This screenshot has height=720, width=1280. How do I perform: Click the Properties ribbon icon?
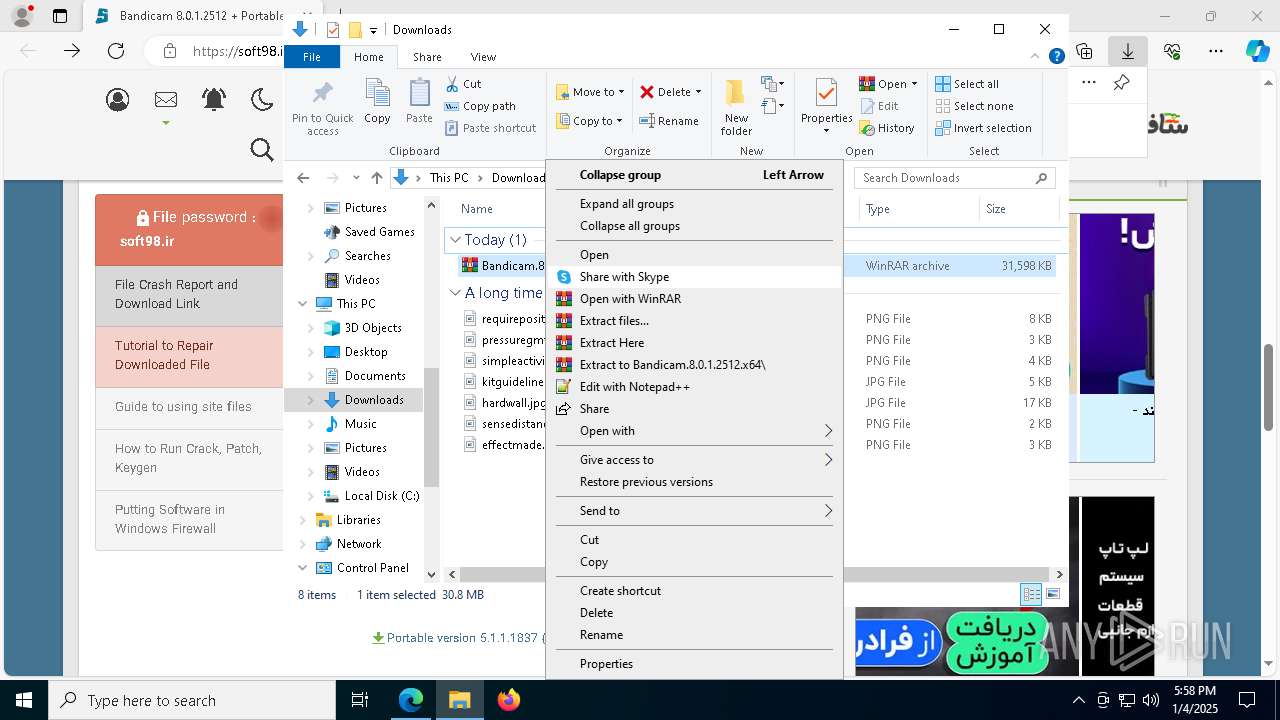826,93
